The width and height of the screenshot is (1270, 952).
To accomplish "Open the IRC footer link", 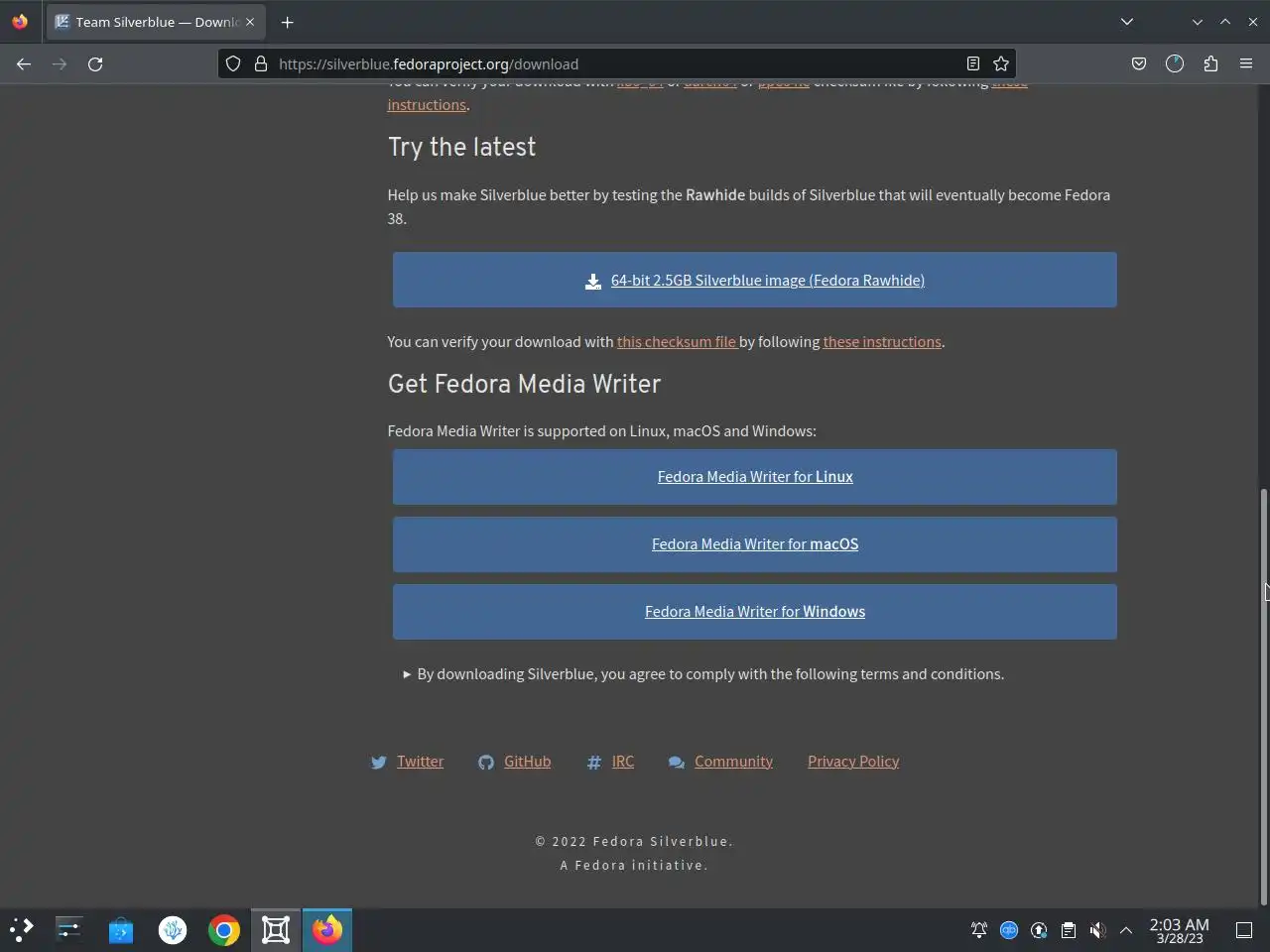I will point(623,762).
